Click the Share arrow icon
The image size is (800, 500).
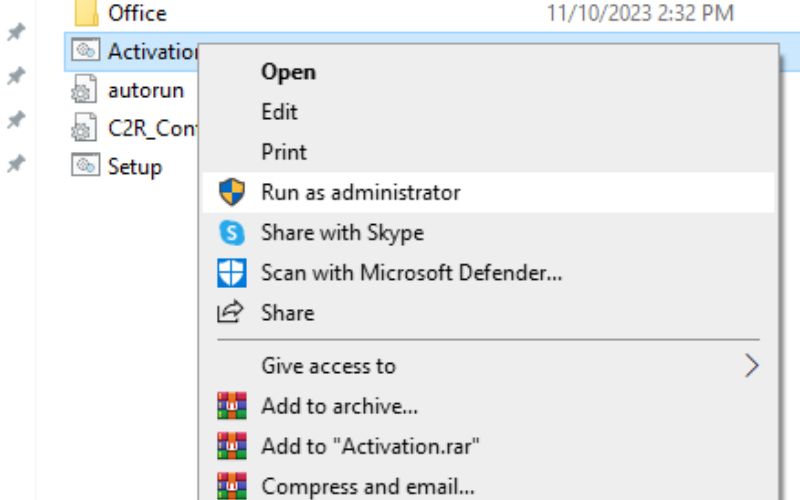(231, 312)
